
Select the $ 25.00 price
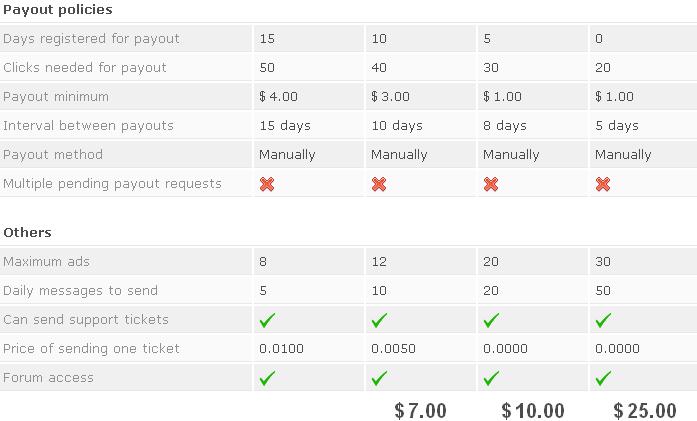645,411
